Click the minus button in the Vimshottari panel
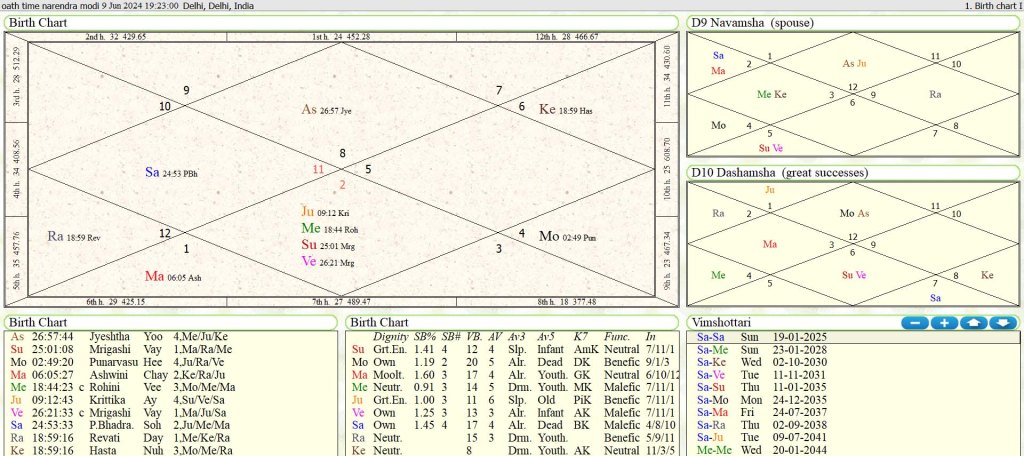This screenshot has height=456, width=1024. (915, 323)
